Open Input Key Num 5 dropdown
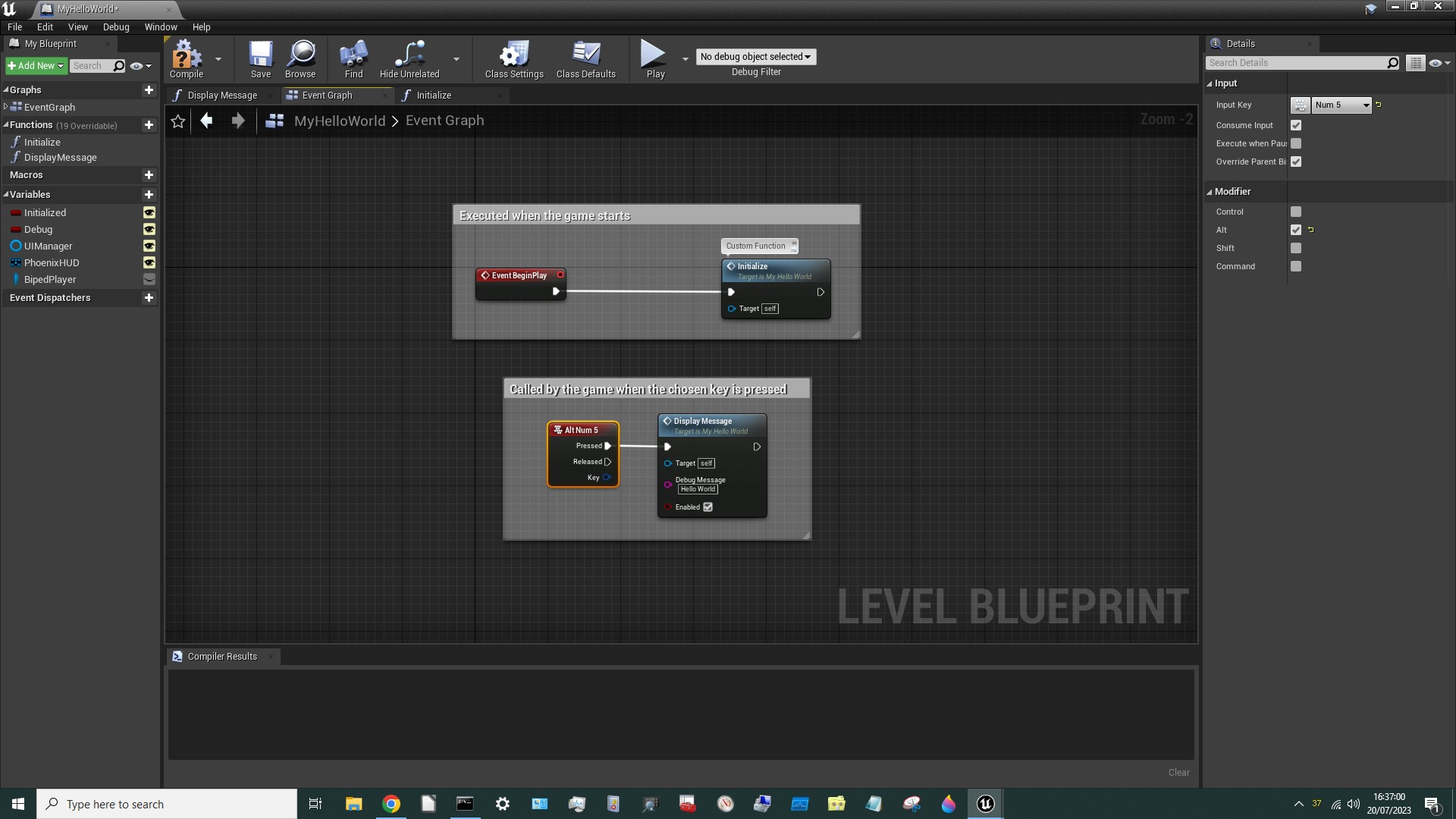Viewport: 1456px width, 819px height. click(x=1342, y=105)
